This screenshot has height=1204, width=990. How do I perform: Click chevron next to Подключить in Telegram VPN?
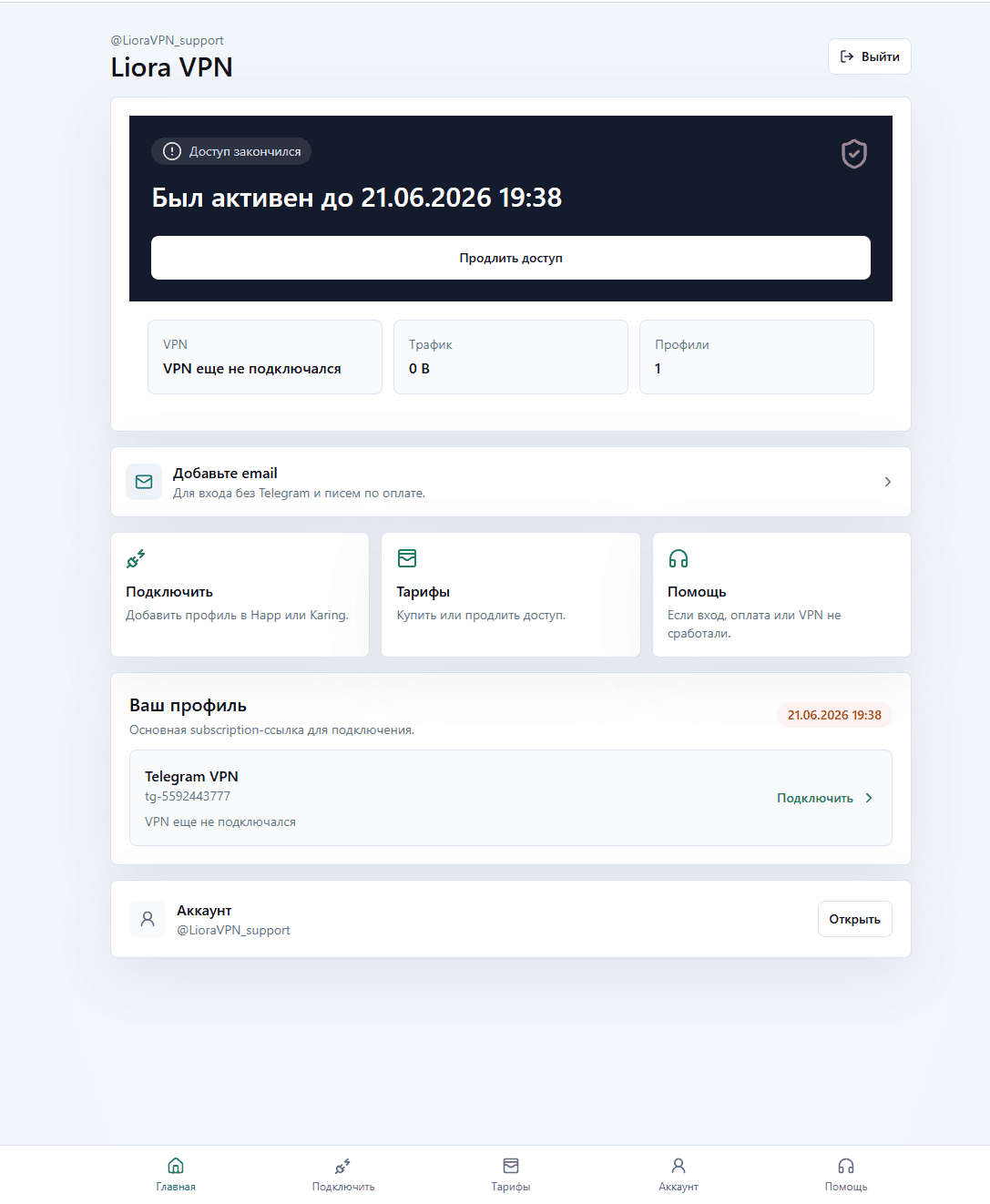(x=869, y=798)
